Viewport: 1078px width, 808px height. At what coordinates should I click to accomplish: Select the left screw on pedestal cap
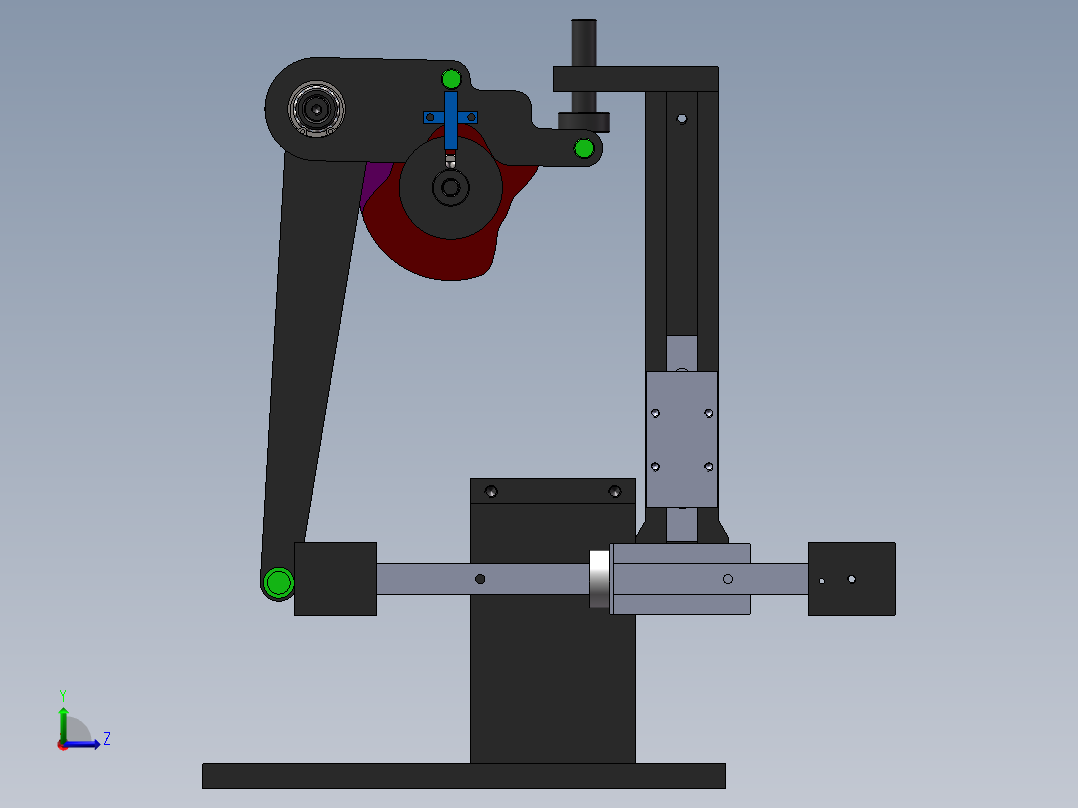click(491, 492)
